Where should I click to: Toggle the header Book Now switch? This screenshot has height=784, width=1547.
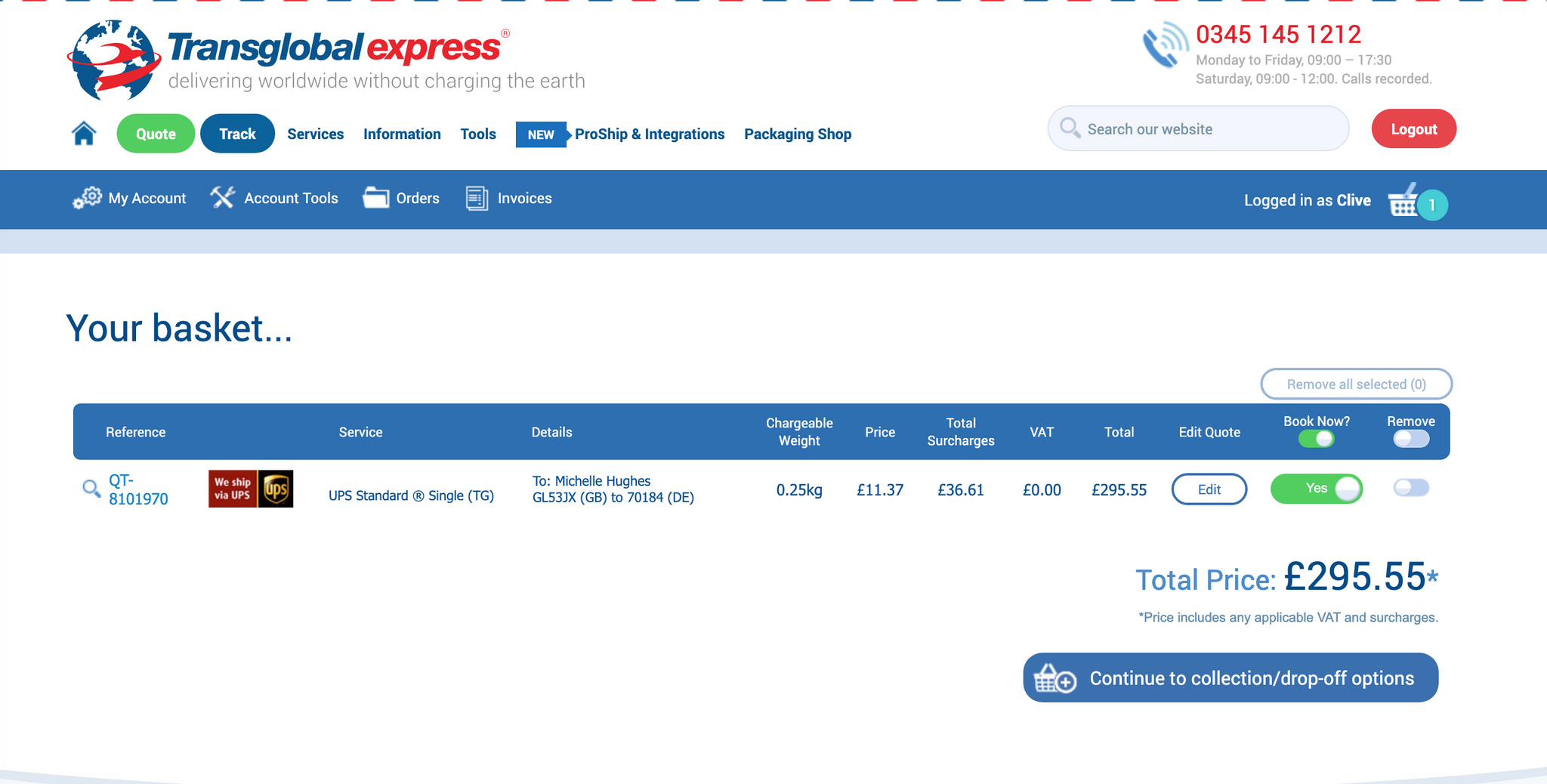(x=1316, y=439)
